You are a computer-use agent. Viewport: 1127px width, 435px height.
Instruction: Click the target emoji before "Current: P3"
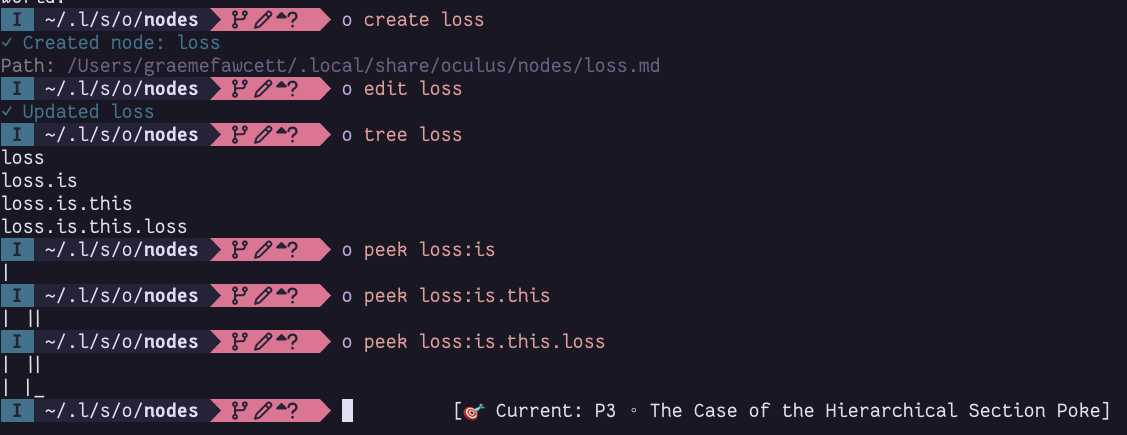[x=476, y=411]
